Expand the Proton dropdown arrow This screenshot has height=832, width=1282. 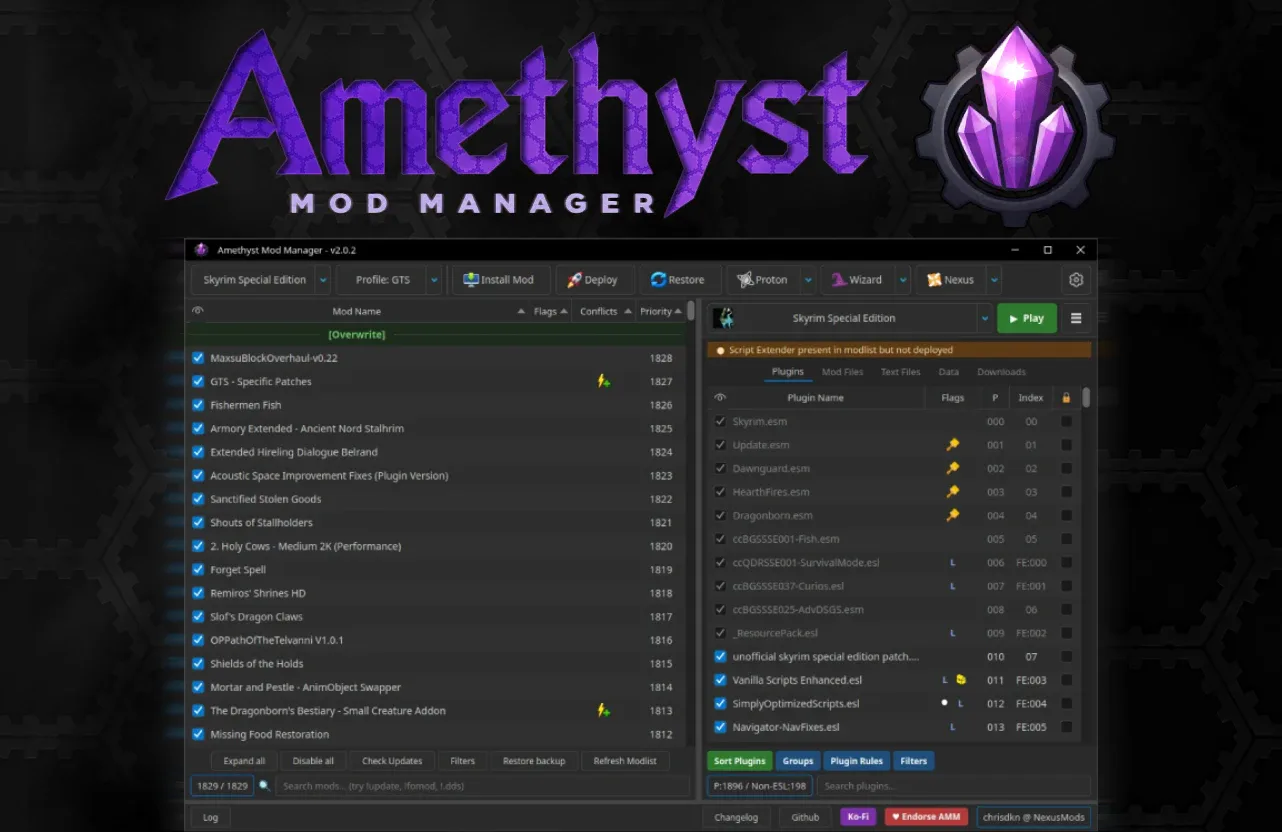(809, 280)
